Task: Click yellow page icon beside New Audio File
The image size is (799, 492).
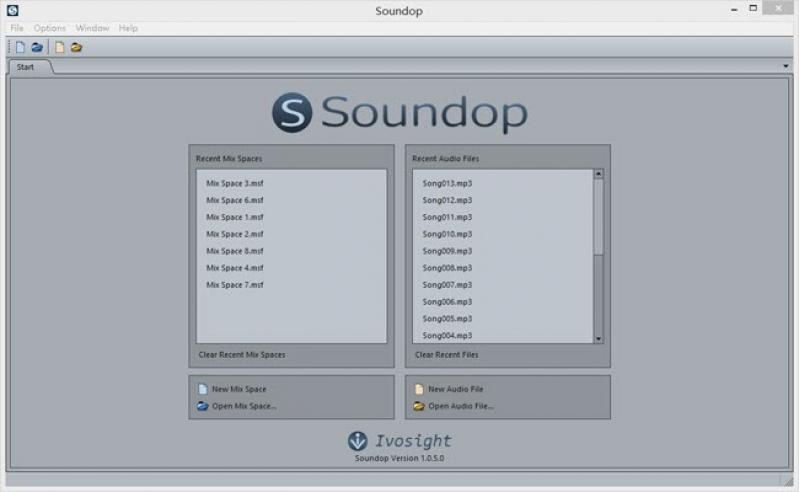Action: [x=419, y=389]
